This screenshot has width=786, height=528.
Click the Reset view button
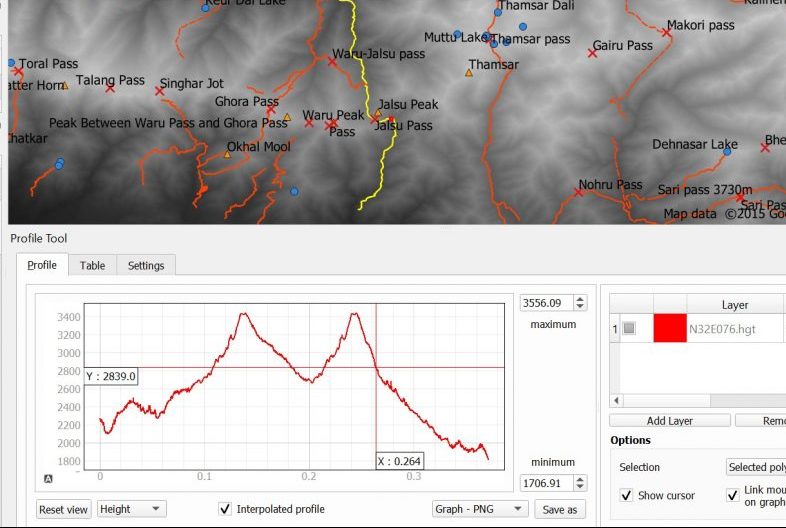(63, 509)
